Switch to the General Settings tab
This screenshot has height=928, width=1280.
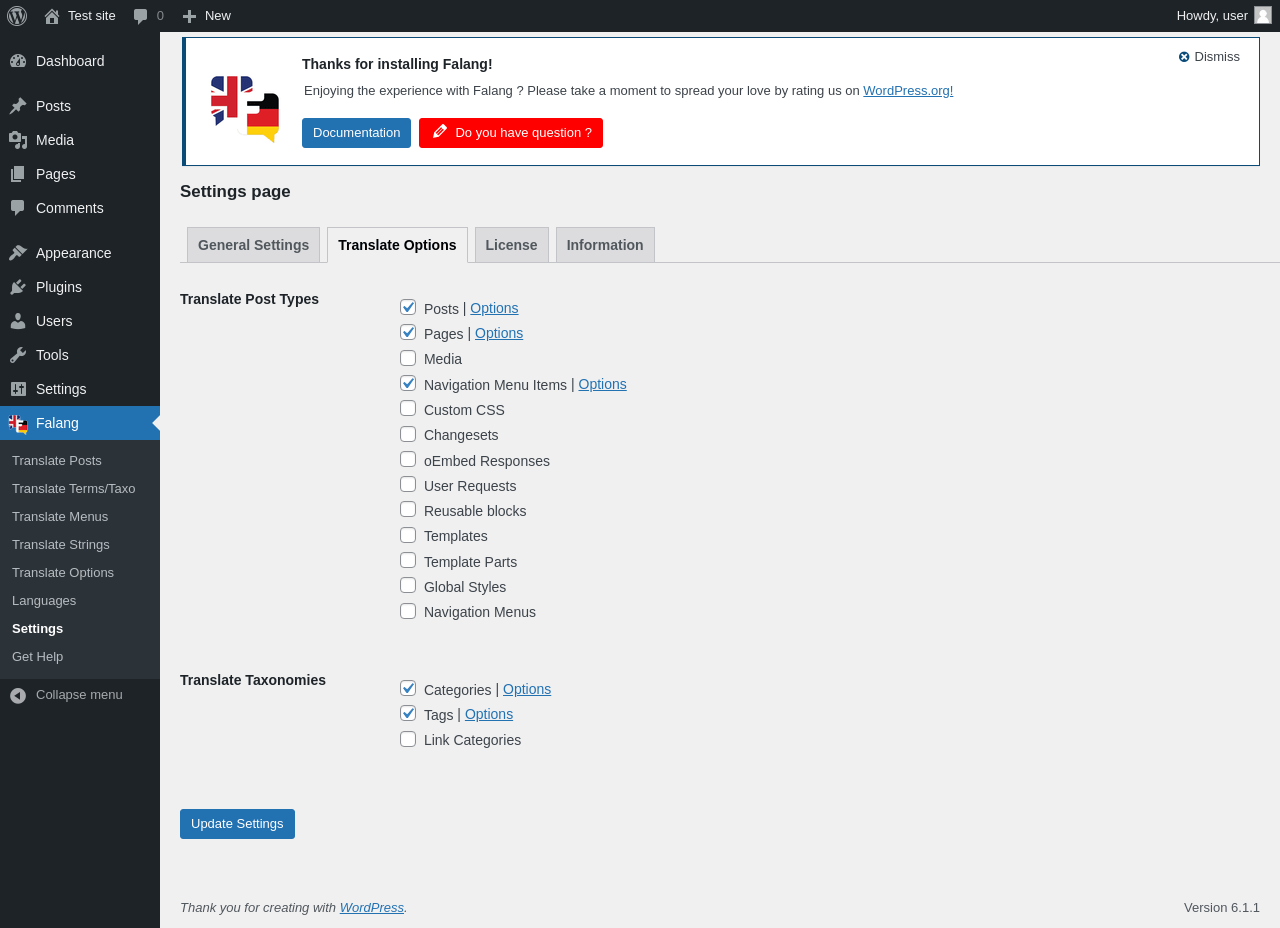pos(254,245)
